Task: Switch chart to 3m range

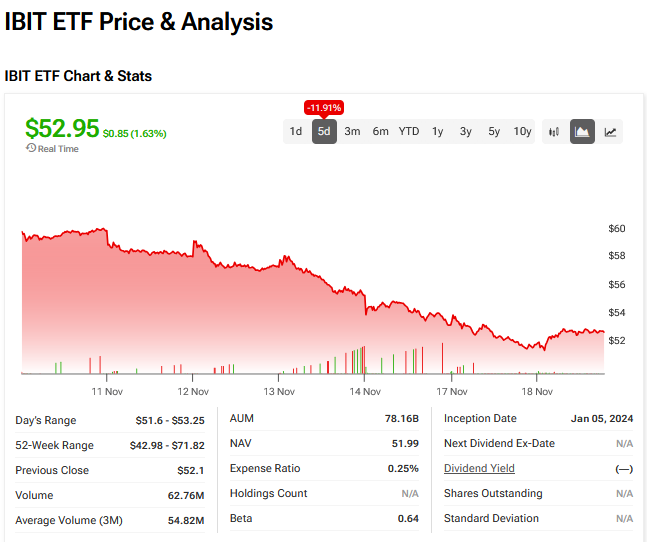Action: [x=352, y=131]
